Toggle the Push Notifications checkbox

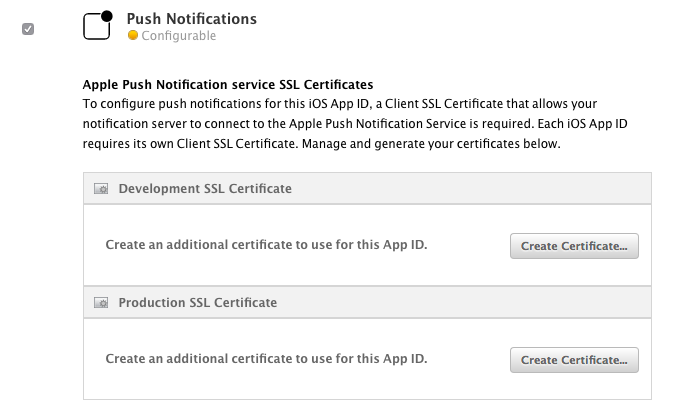click(x=28, y=28)
